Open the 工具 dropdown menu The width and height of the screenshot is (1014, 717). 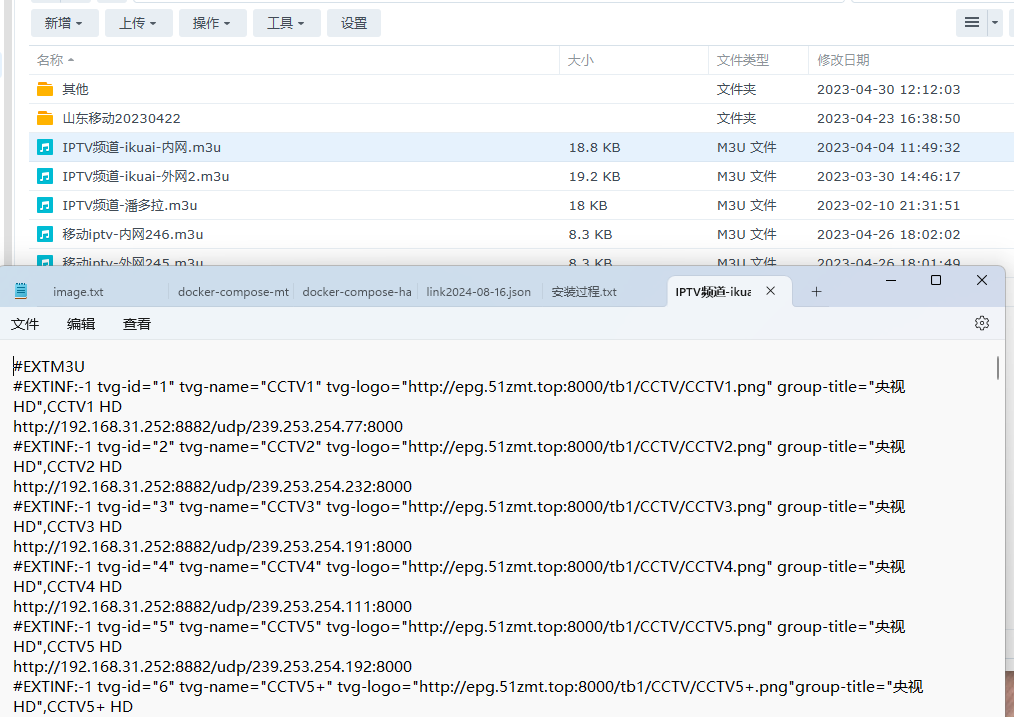[286, 23]
